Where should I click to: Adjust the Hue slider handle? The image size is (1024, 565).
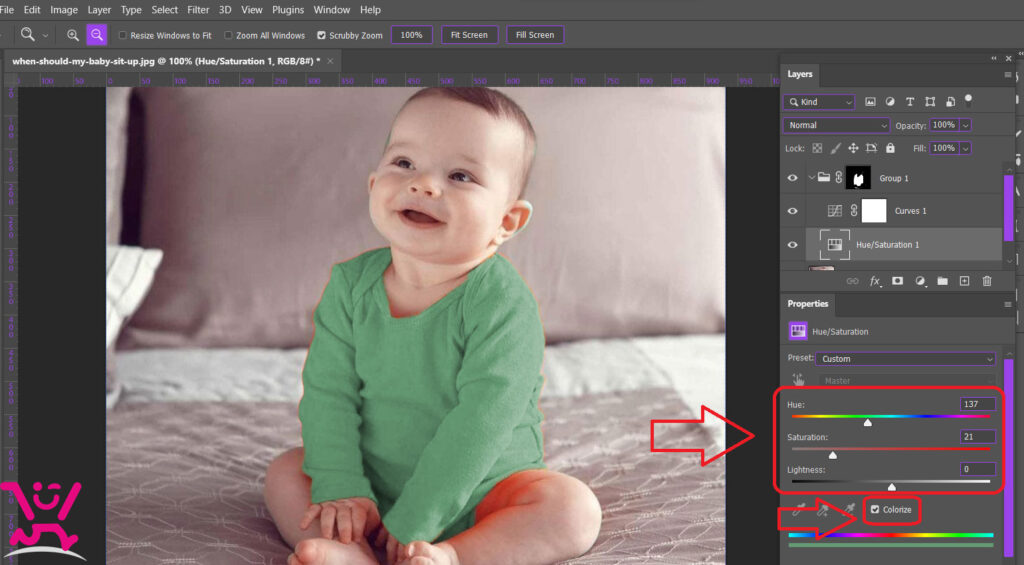(868, 423)
